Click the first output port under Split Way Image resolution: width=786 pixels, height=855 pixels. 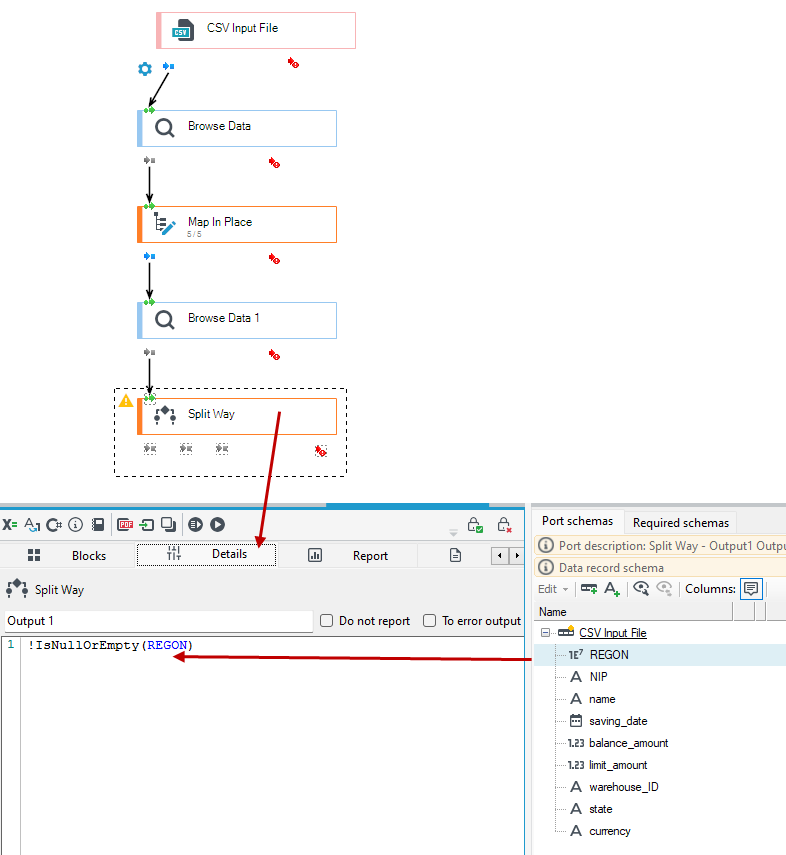point(150,449)
